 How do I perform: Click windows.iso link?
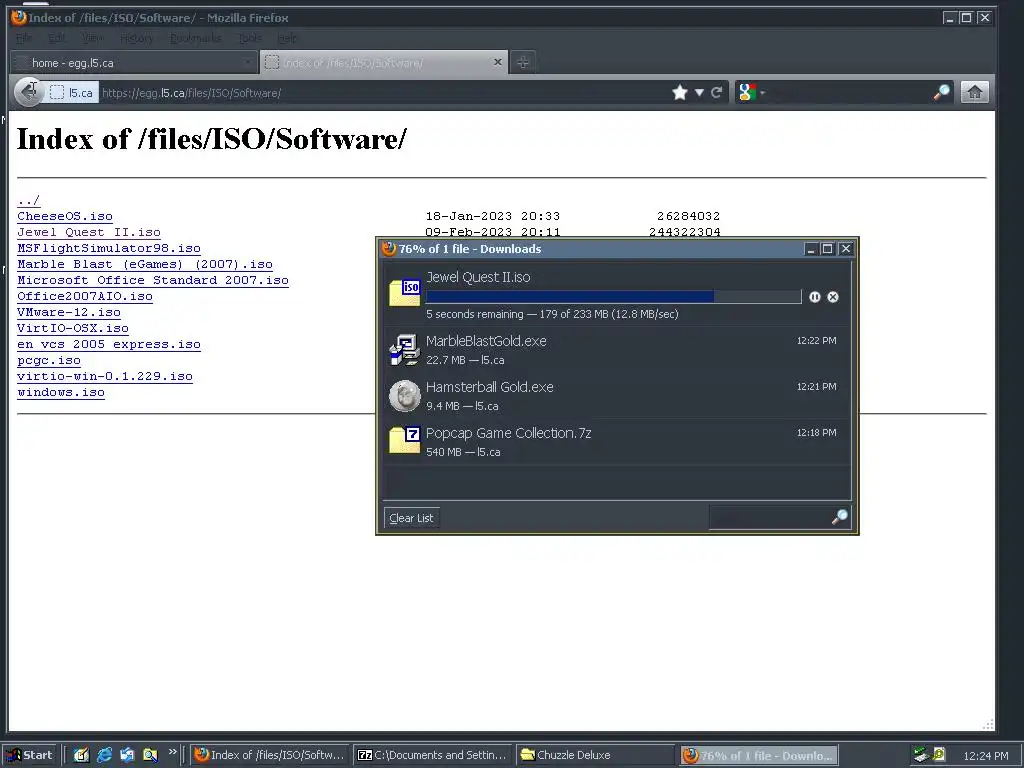61,392
